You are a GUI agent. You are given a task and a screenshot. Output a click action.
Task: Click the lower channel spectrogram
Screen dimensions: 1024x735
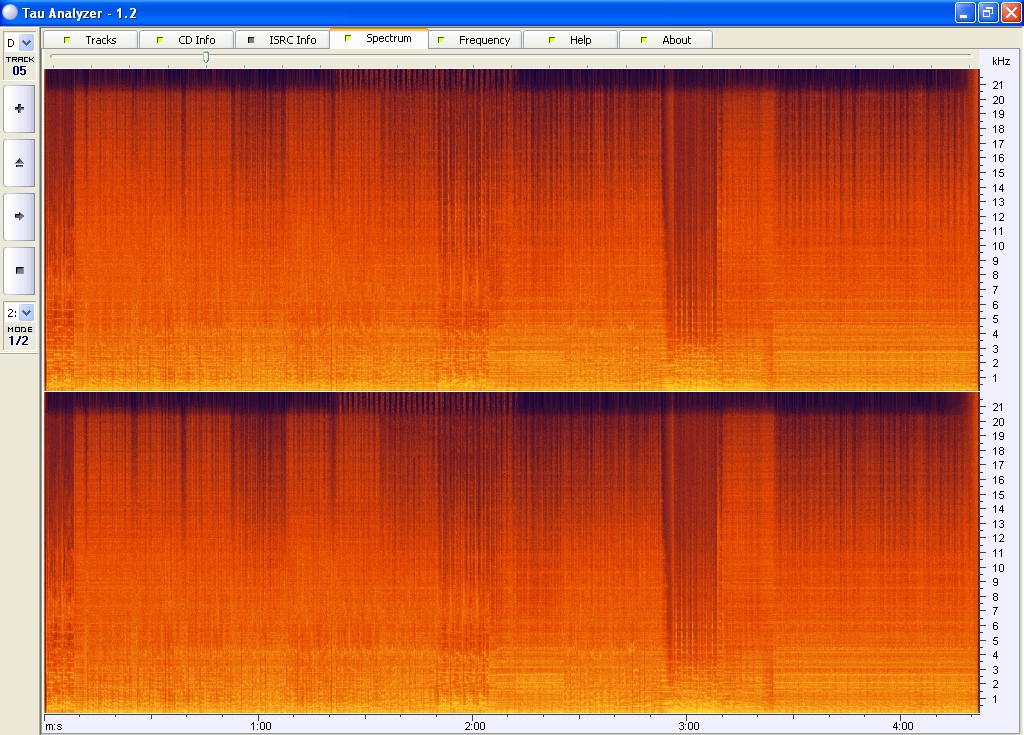pyautogui.click(x=510, y=552)
